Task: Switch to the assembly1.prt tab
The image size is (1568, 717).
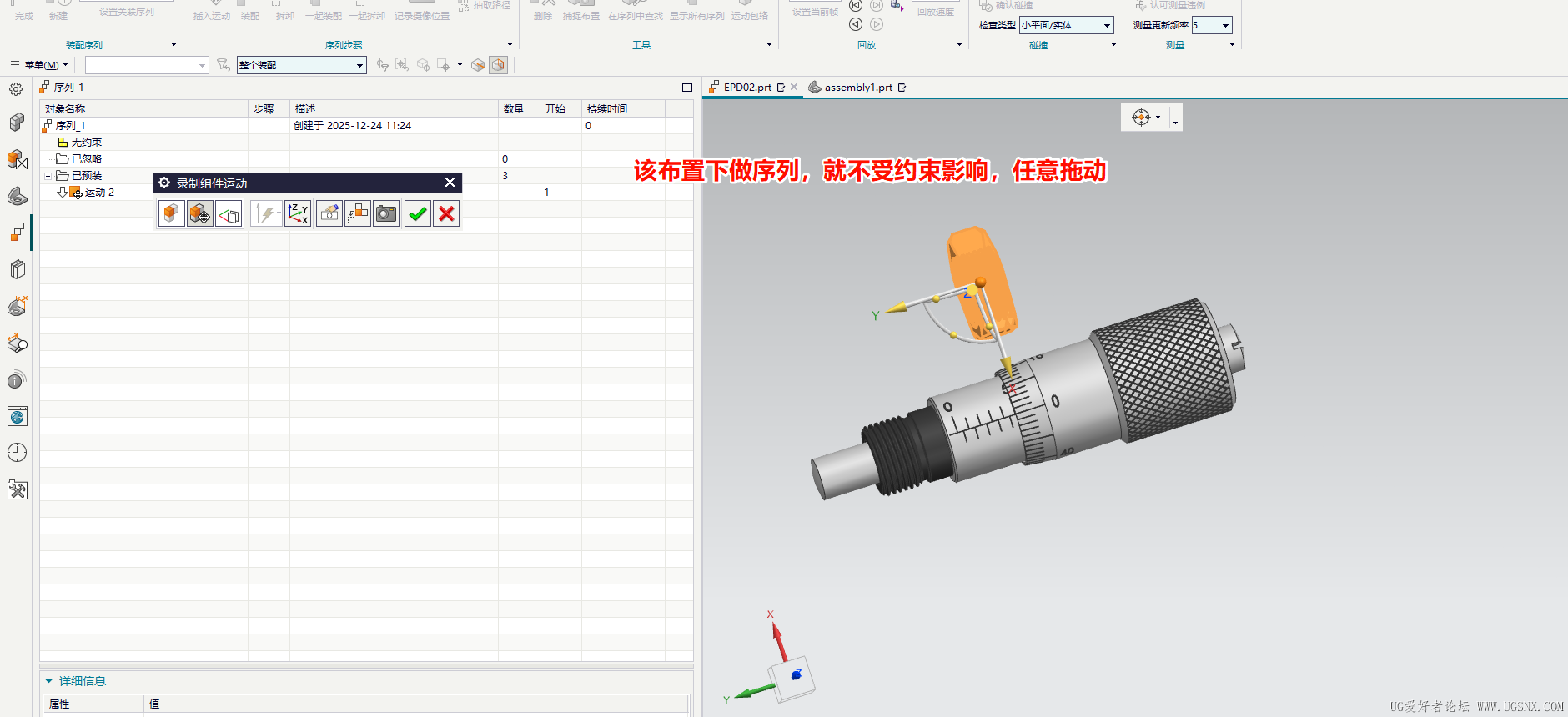Action: [857, 88]
